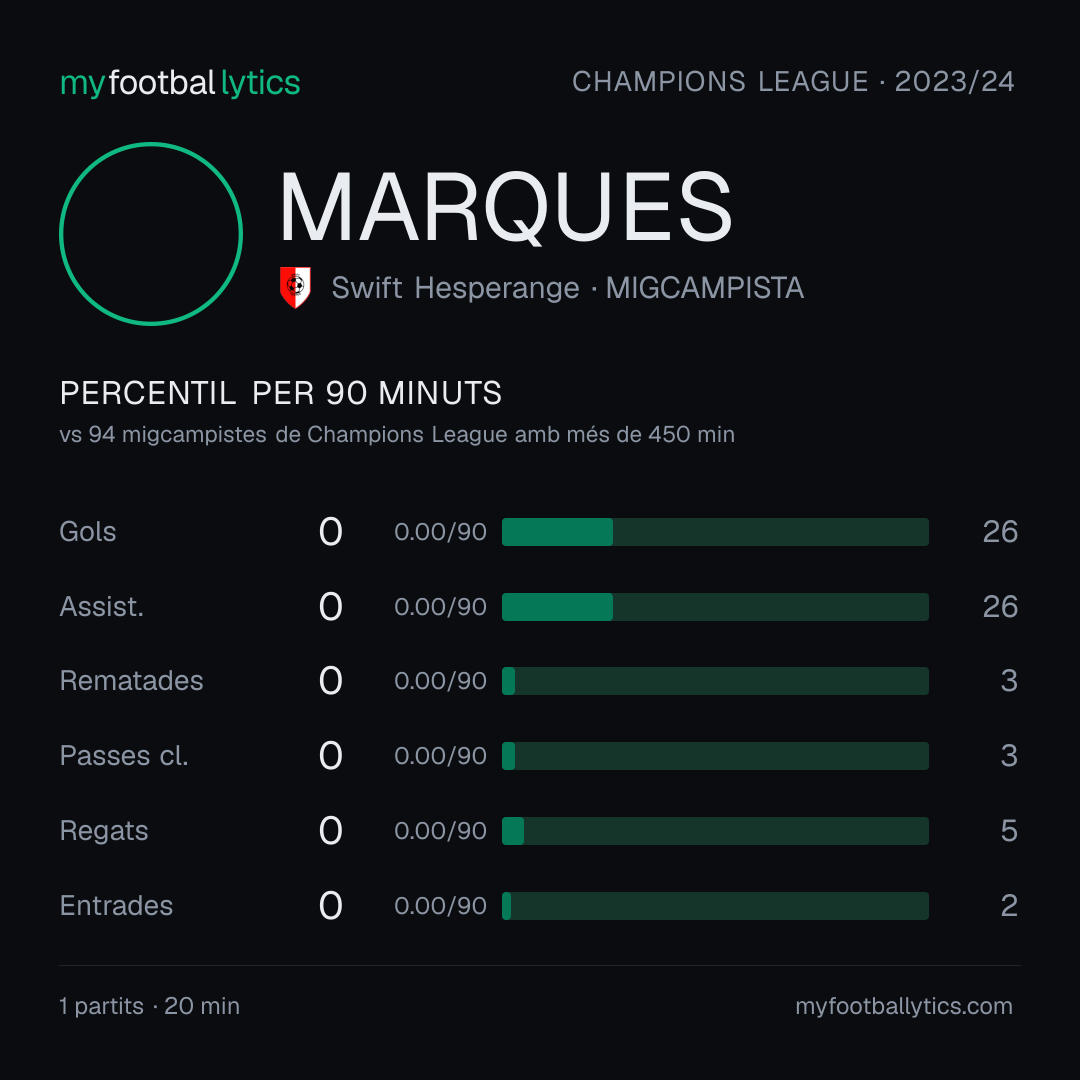Click the Assist. percentile bar
Viewport: 1080px width, 1080px height.
715,607
